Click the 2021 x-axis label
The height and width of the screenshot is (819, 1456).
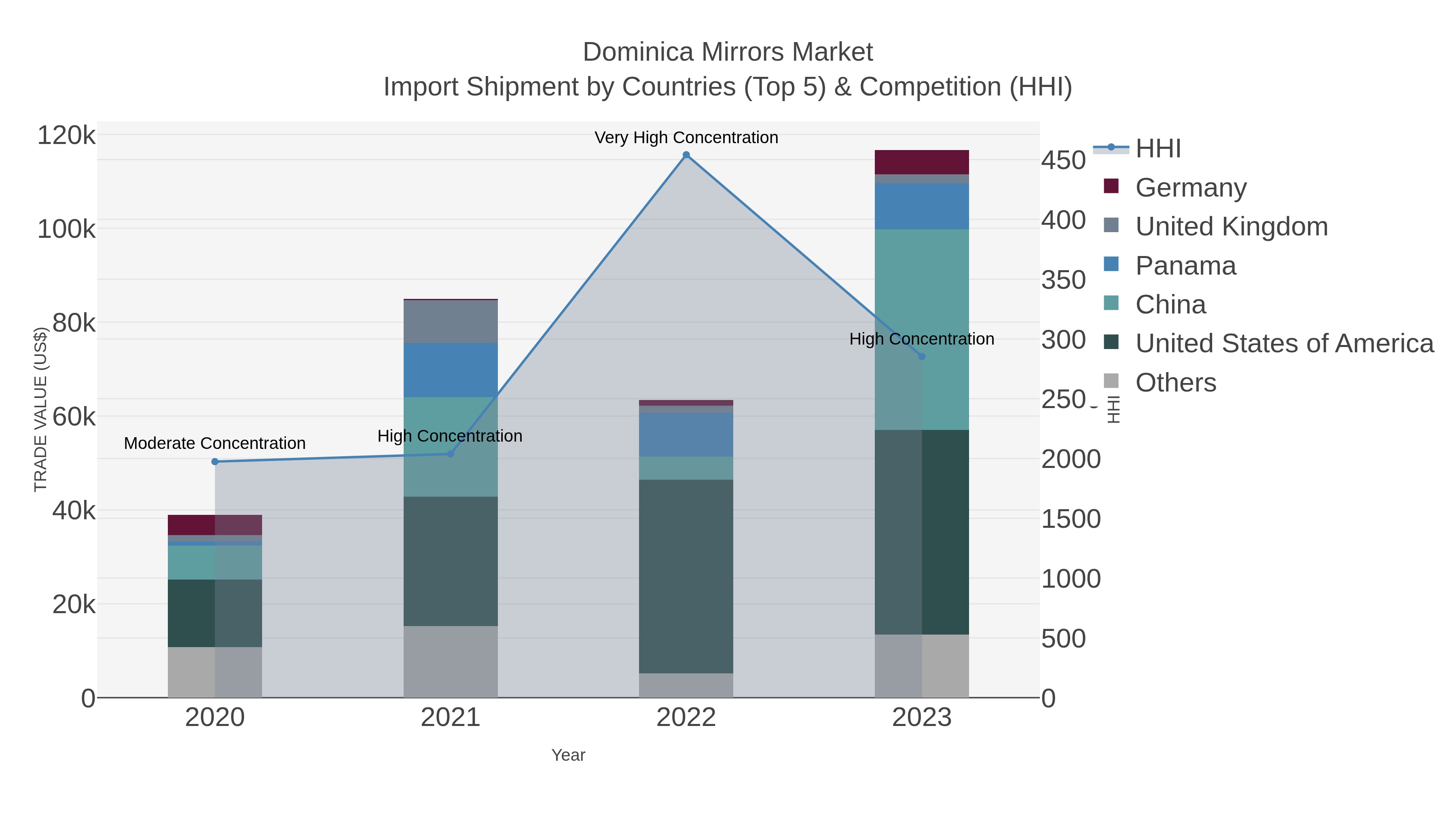(x=451, y=717)
